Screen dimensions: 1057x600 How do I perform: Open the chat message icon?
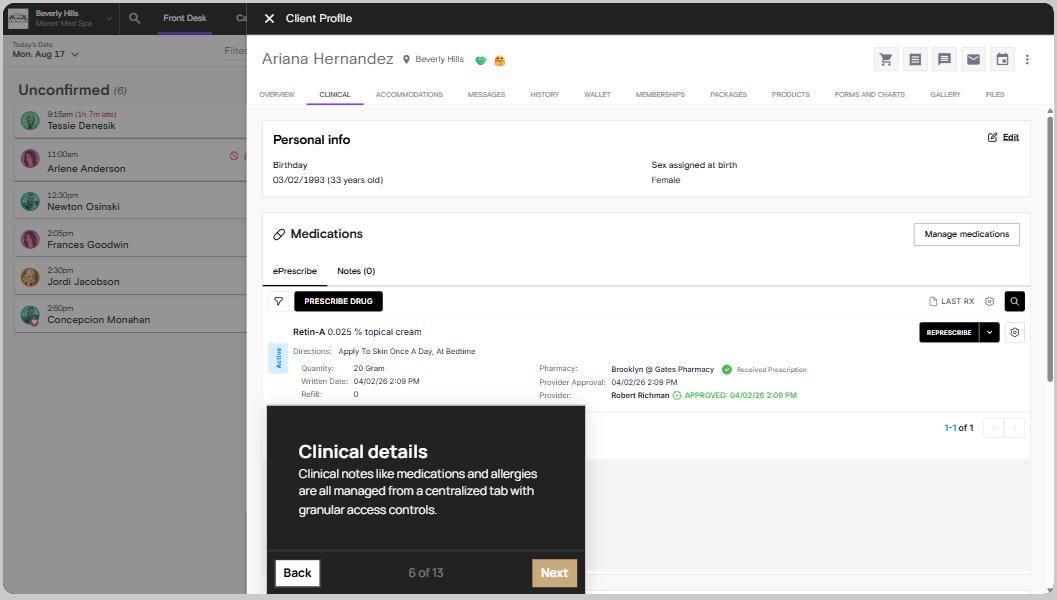[x=944, y=59]
